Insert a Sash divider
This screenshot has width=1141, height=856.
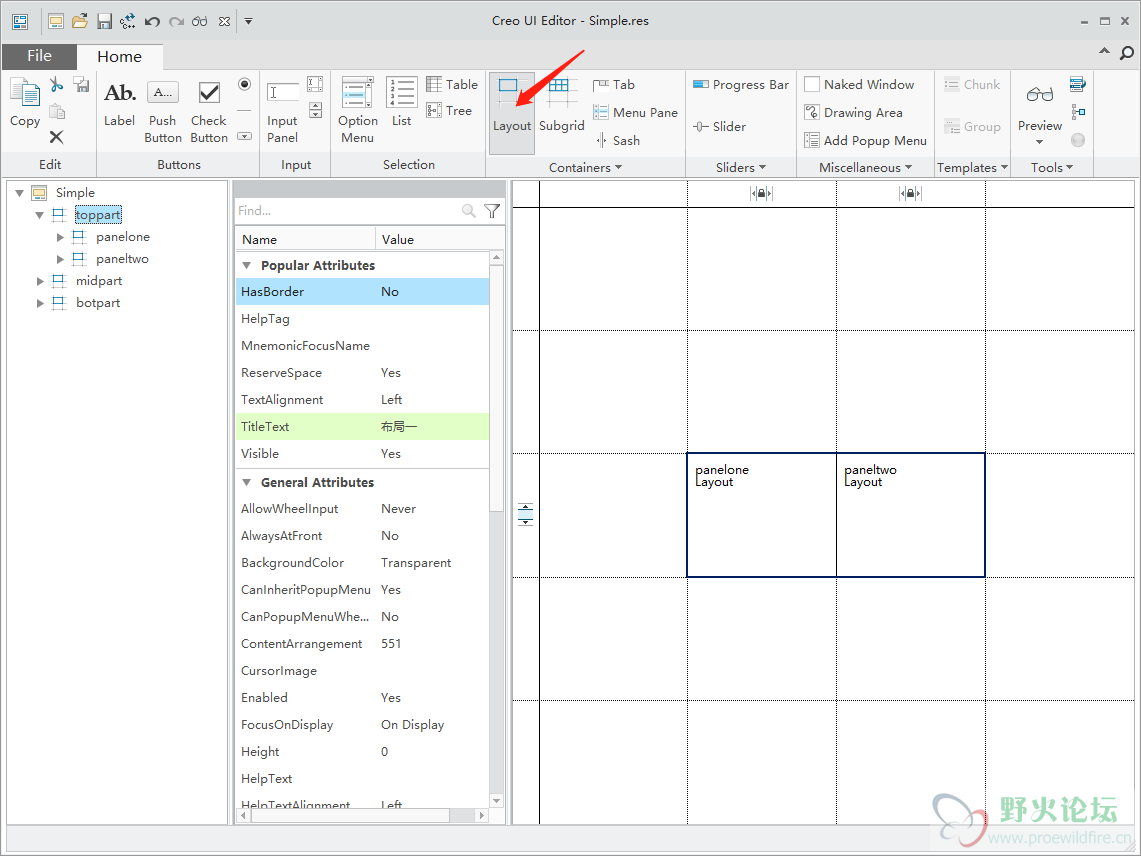(617, 140)
